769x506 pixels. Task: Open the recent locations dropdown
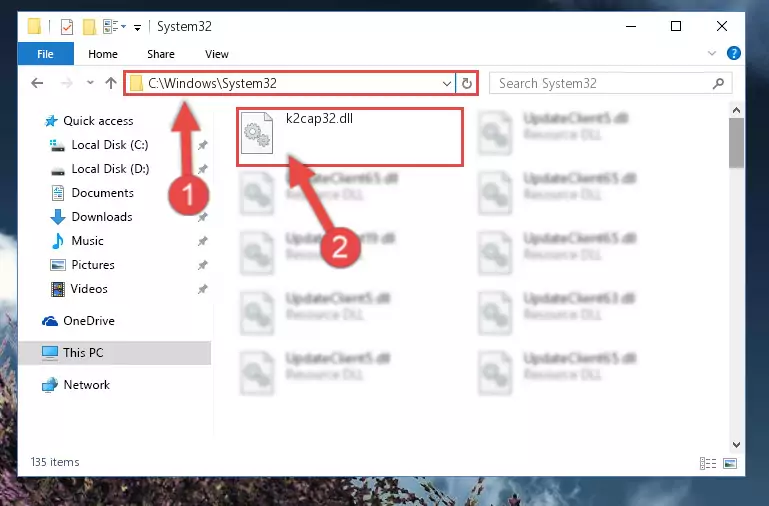pyautogui.click(x=90, y=83)
